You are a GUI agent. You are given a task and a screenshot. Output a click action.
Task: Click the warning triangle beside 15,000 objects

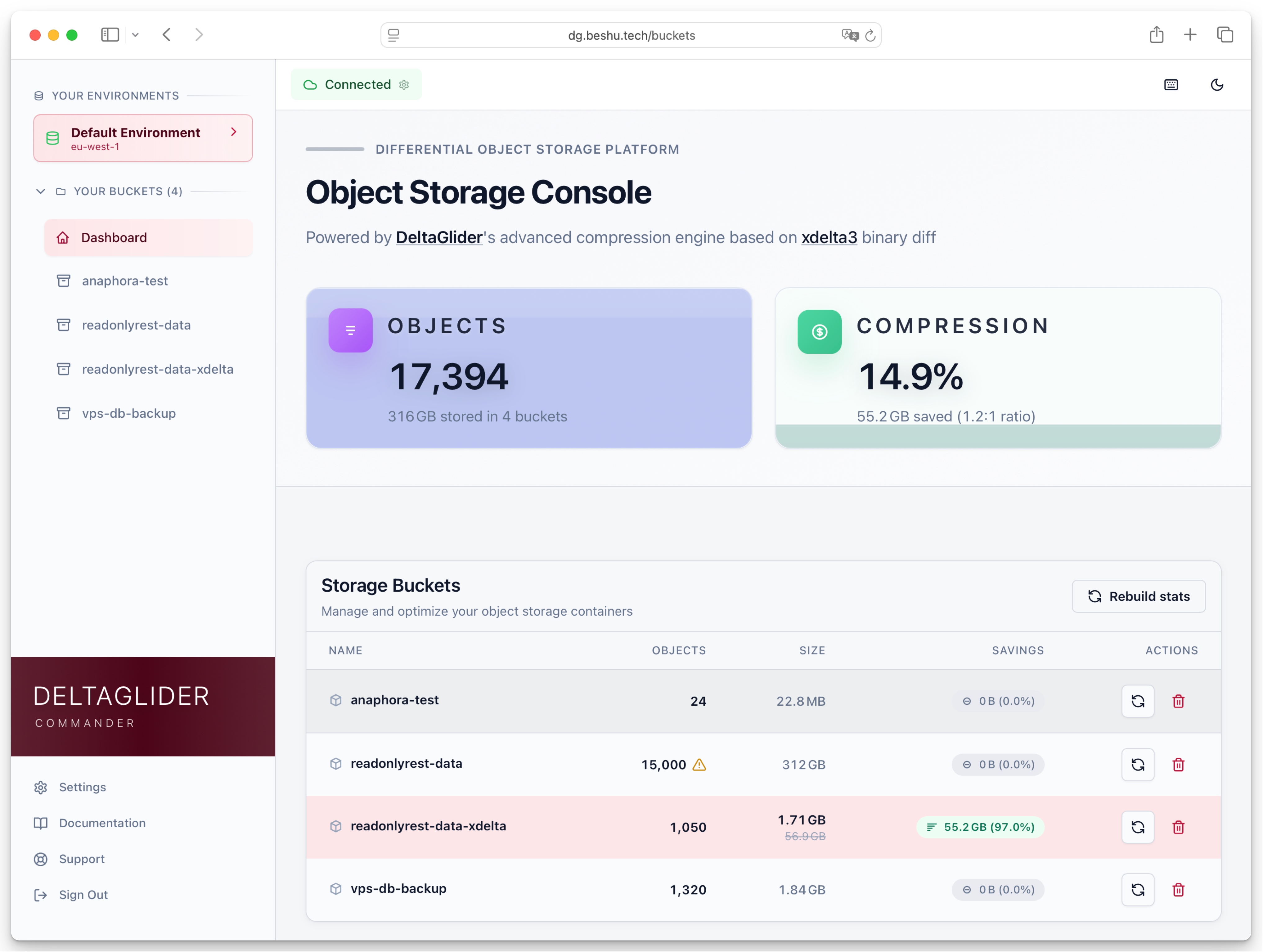pyautogui.click(x=699, y=765)
